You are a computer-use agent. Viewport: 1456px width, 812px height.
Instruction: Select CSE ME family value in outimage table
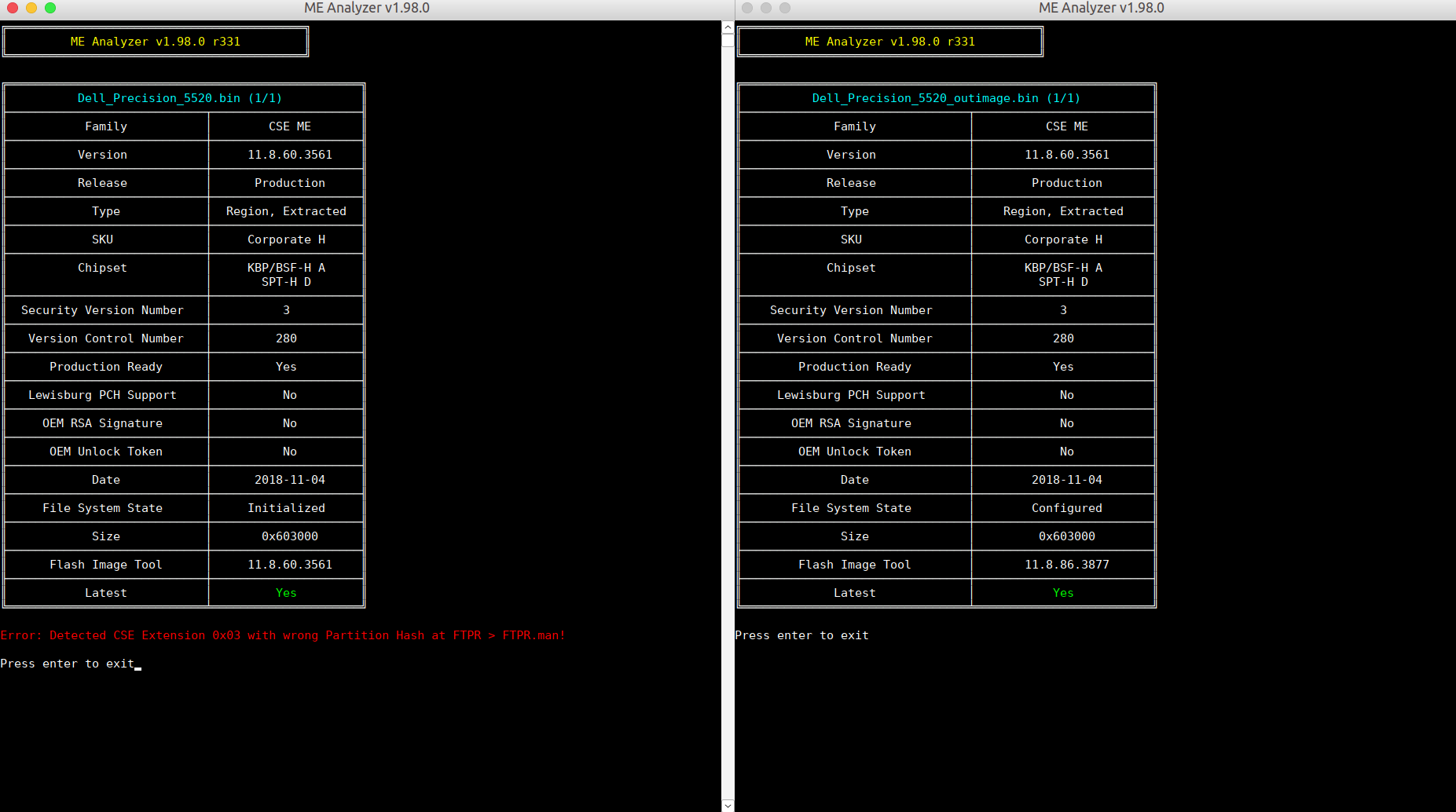coord(1067,126)
